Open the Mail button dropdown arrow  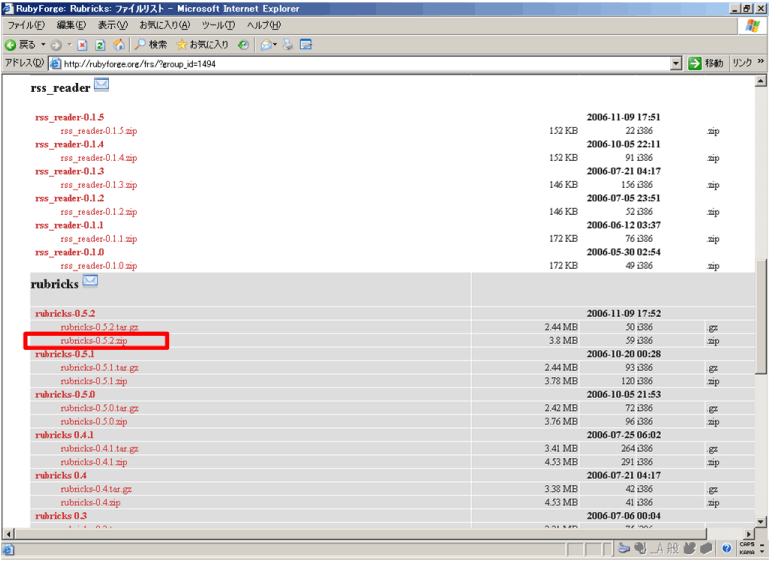pyautogui.click(x=275, y=45)
